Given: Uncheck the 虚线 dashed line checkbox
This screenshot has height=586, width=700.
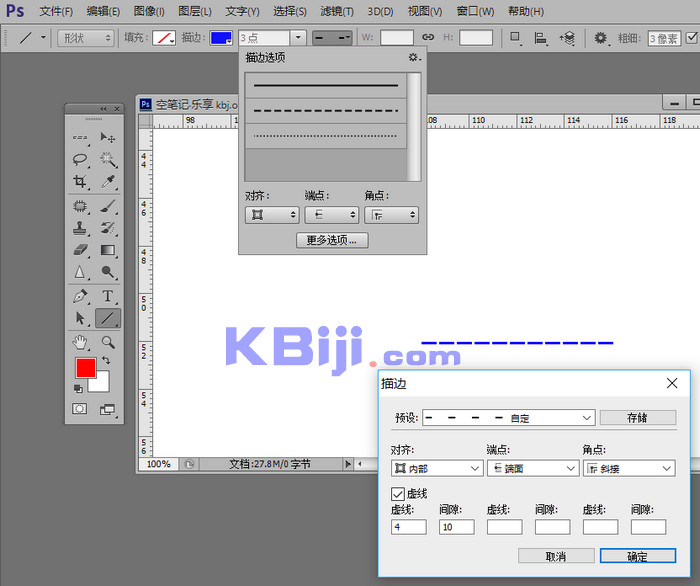Looking at the screenshot, I should (x=398, y=494).
